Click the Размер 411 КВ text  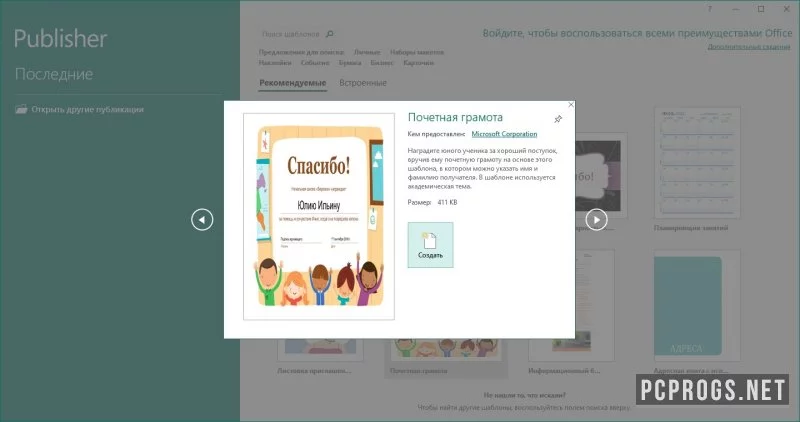pyautogui.click(x=432, y=203)
